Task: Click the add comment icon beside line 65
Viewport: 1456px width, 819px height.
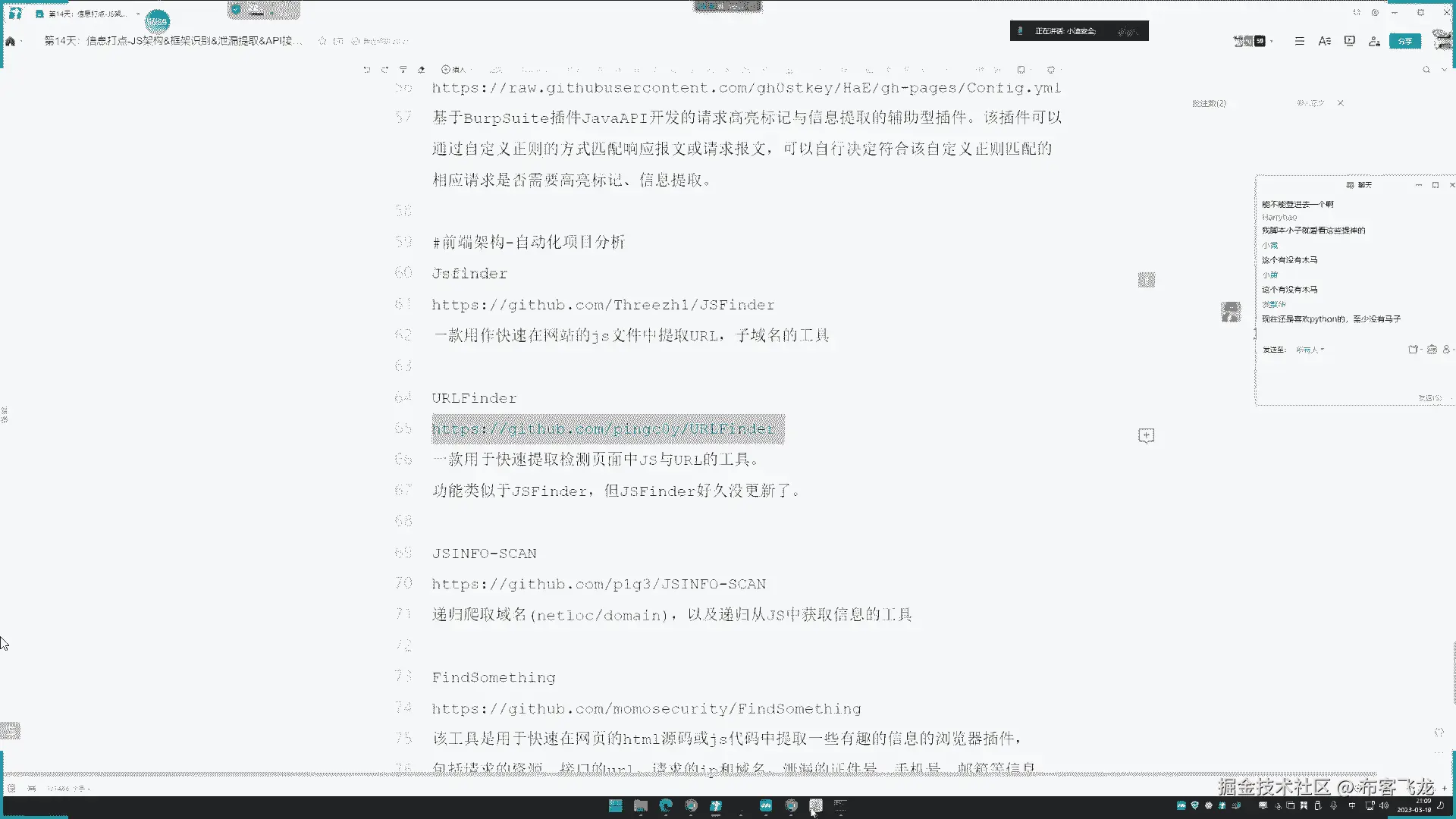Action: 1146,435
